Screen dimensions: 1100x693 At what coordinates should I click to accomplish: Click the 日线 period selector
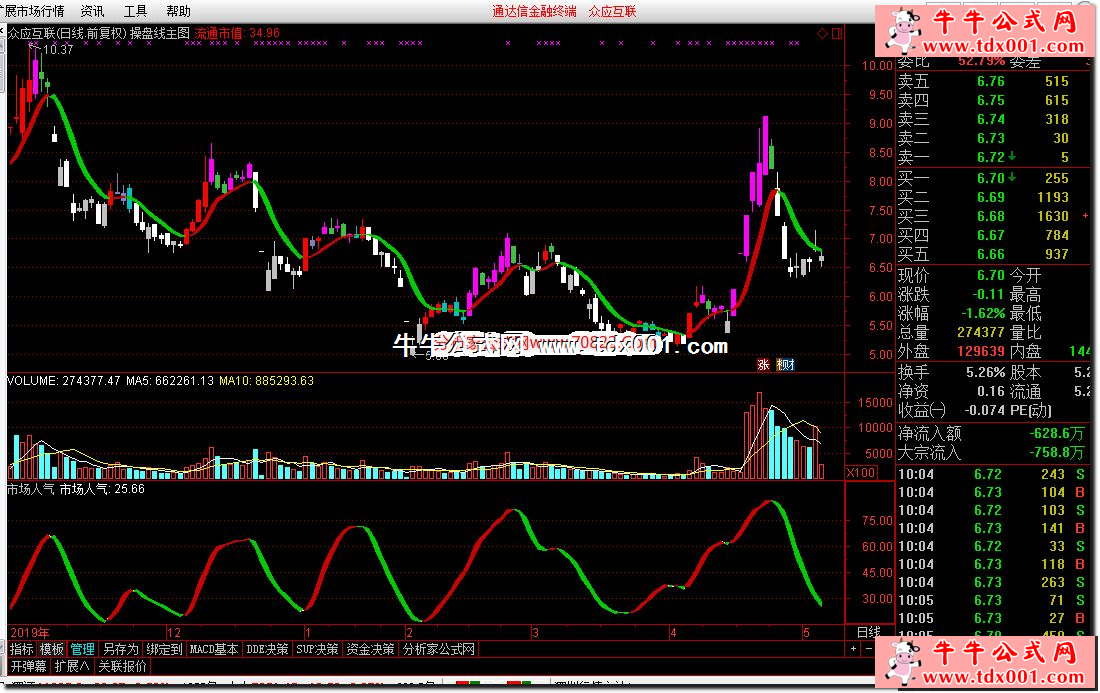point(868,633)
